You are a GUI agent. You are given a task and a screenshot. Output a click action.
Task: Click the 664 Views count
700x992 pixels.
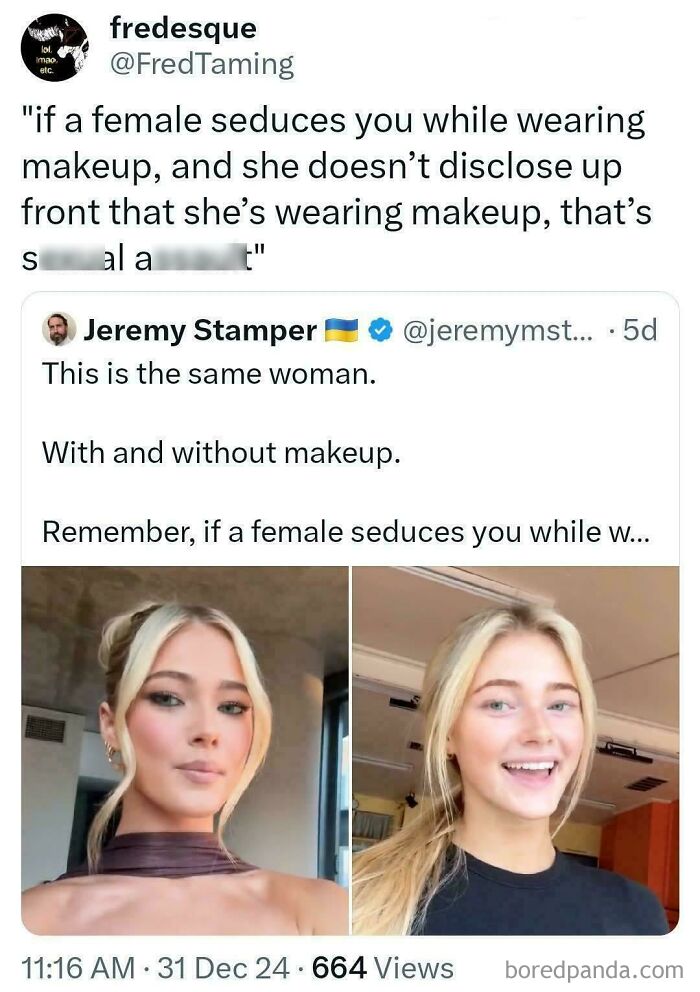383,968
